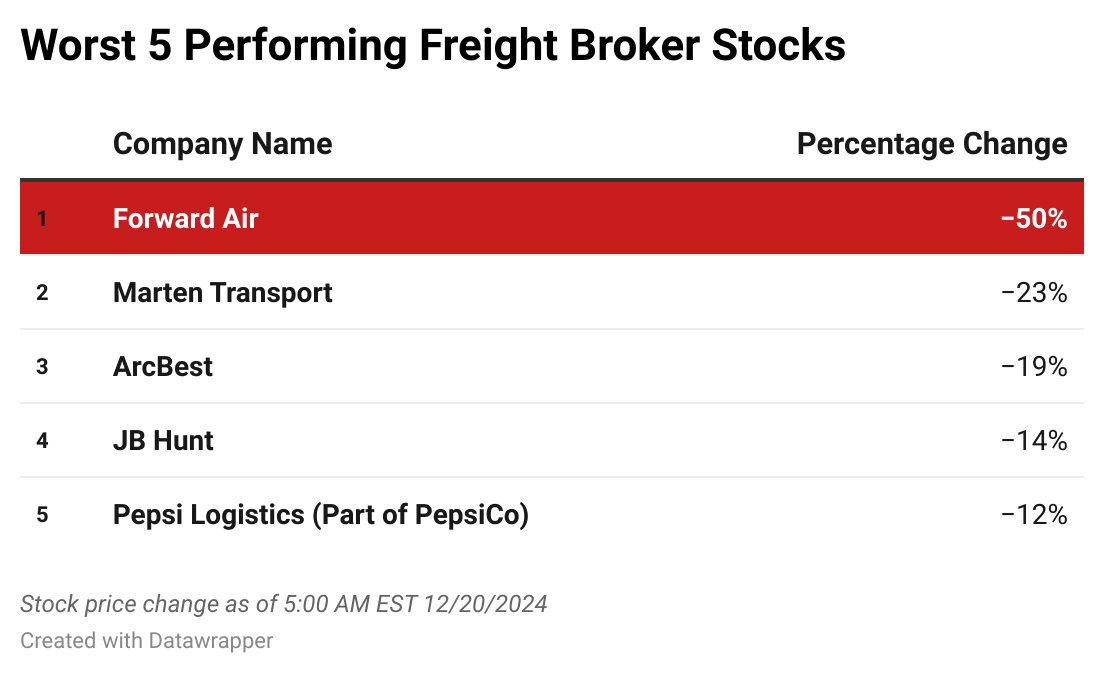Select the ArcBest company name
The image size is (1104, 674).
(x=163, y=366)
